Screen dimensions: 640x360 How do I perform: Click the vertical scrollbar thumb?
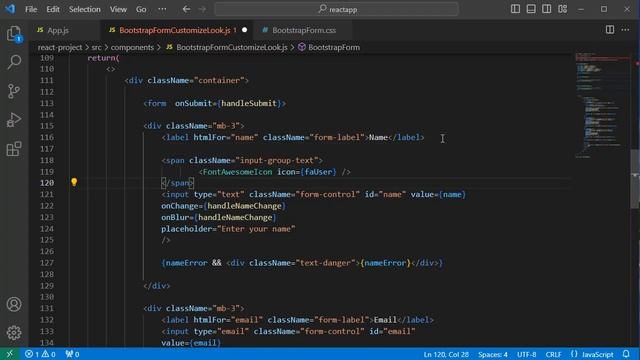point(636,178)
